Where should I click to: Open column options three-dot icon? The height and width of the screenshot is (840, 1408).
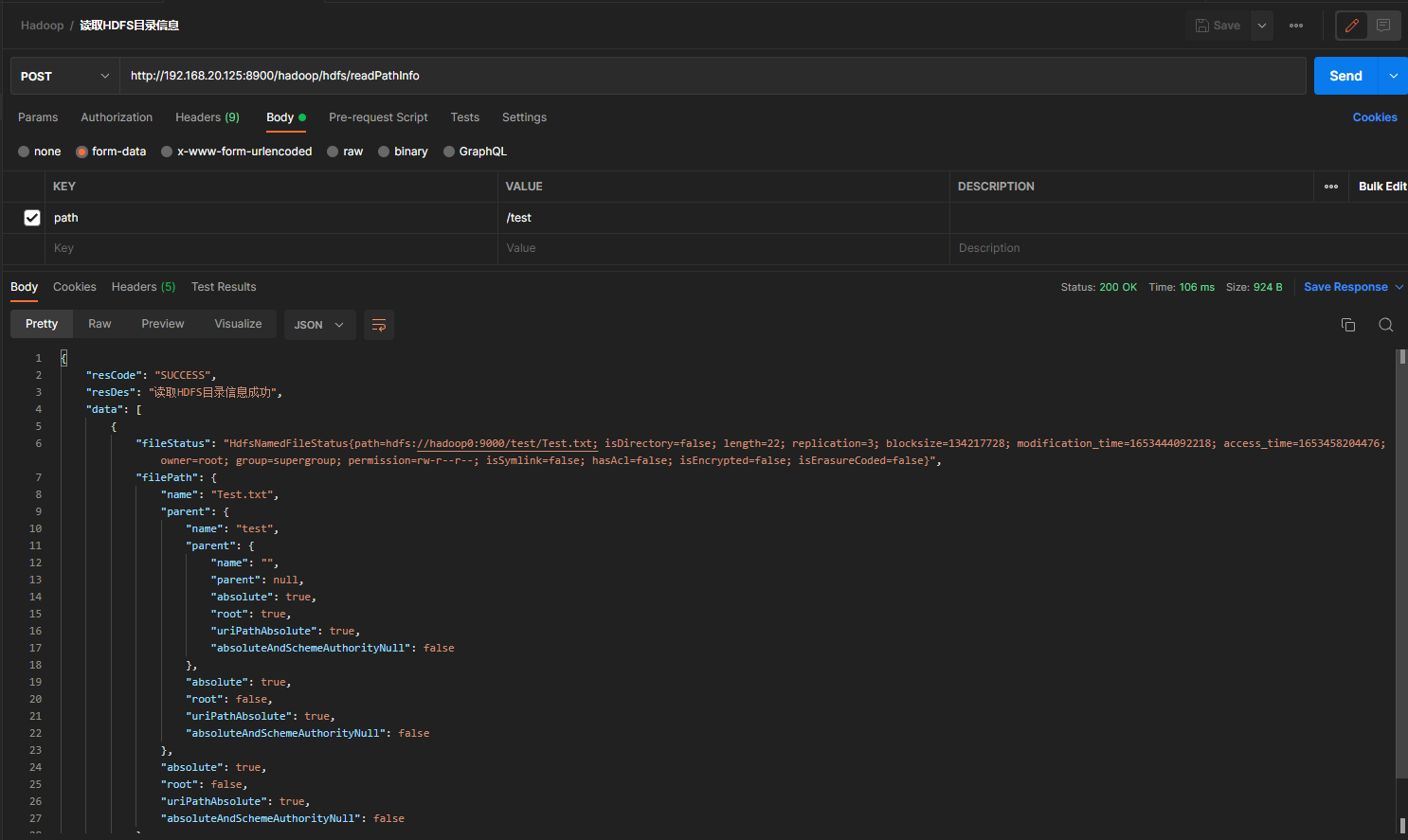1331,187
